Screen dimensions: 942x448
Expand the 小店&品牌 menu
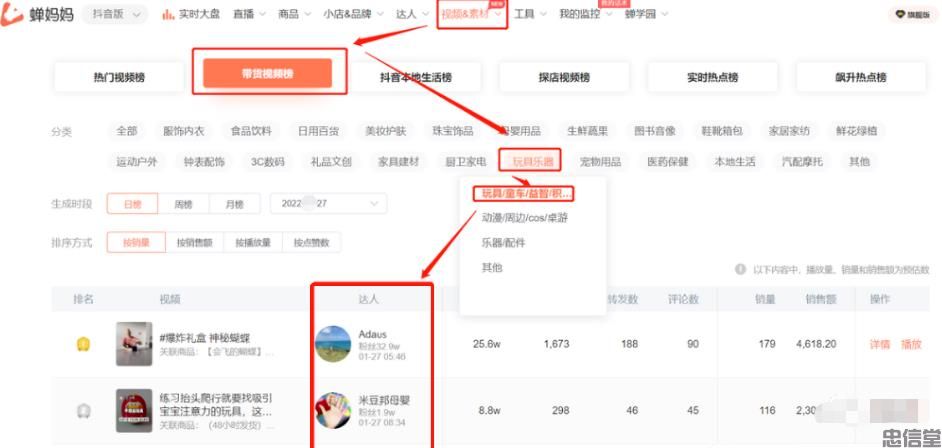coord(353,14)
